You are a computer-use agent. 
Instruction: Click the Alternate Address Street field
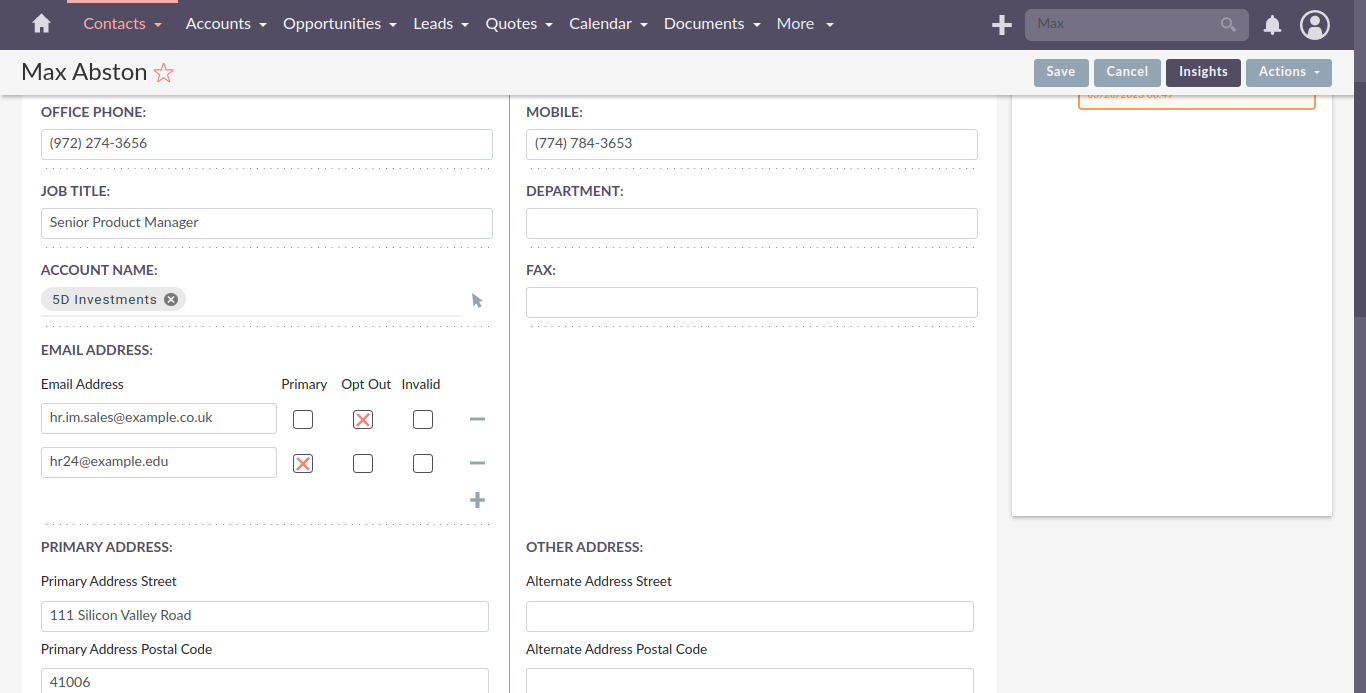point(750,616)
